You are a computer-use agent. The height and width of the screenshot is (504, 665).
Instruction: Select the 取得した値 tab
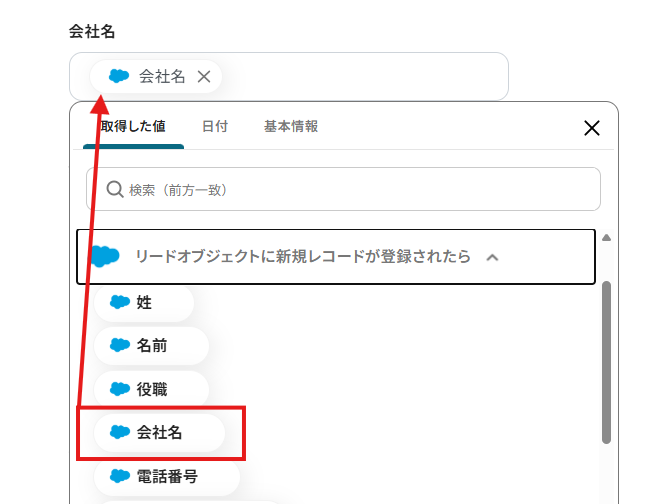click(133, 127)
